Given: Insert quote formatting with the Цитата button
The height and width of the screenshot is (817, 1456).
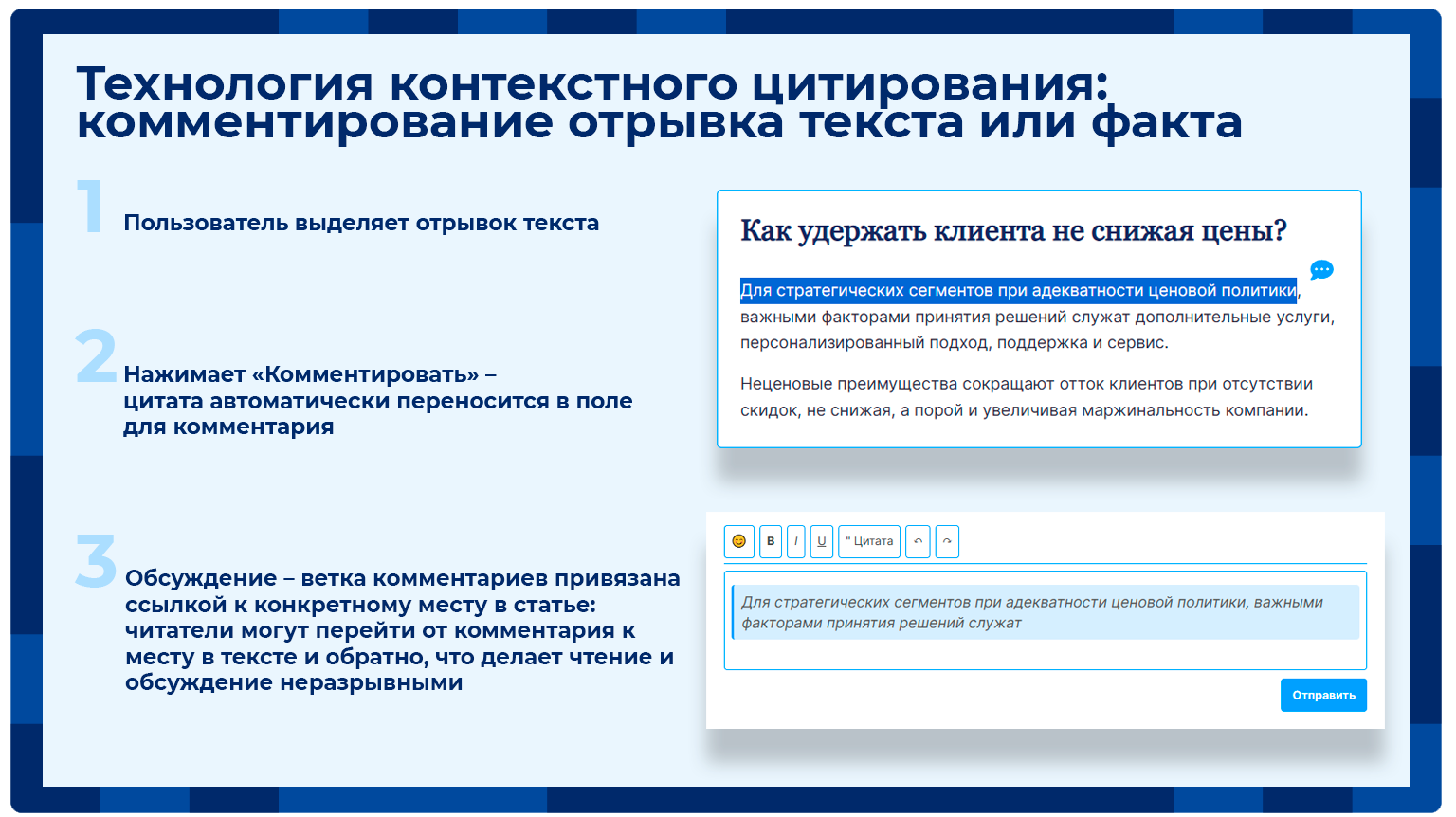Looking at the screenshot, I should (868, 541).
